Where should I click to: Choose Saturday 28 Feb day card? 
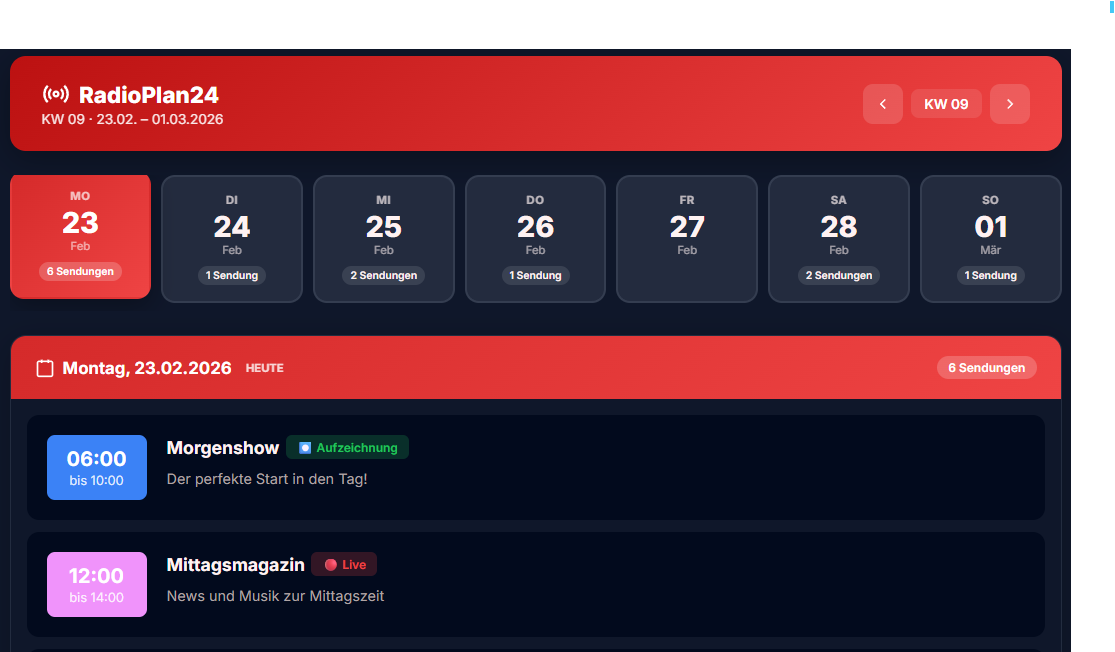pos(838,238)
